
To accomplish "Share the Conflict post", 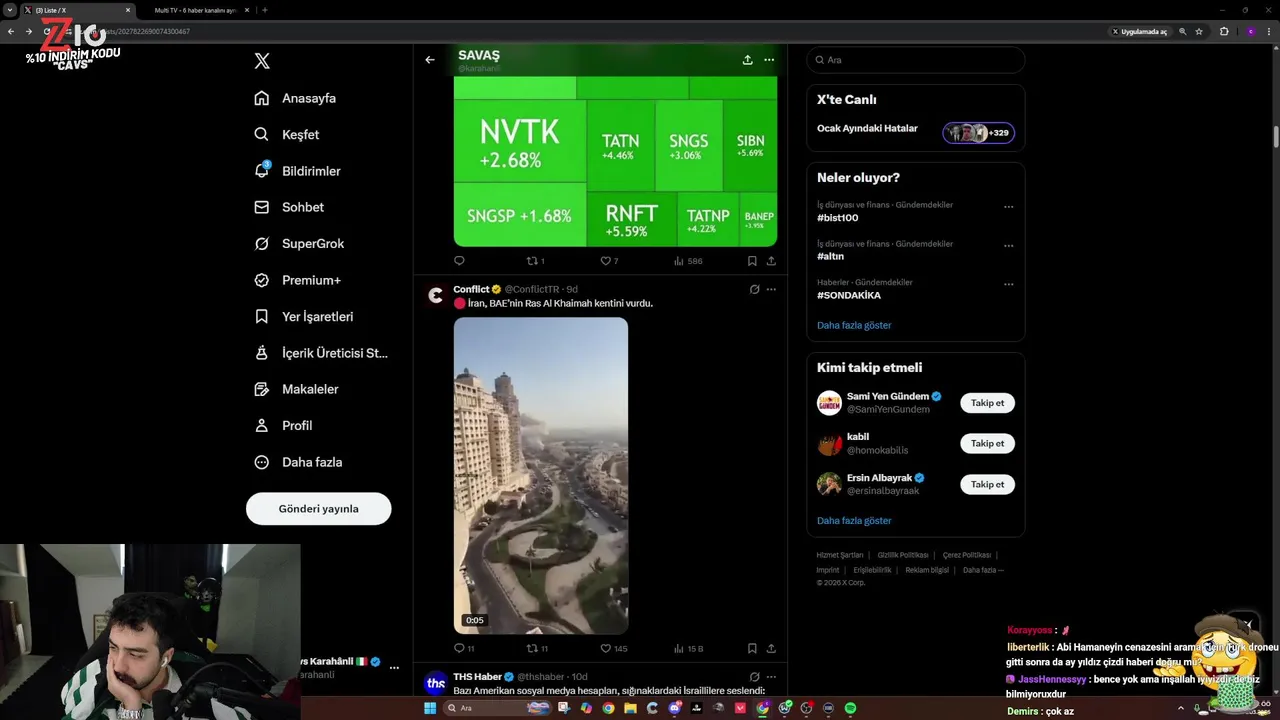I will point(771,648).
